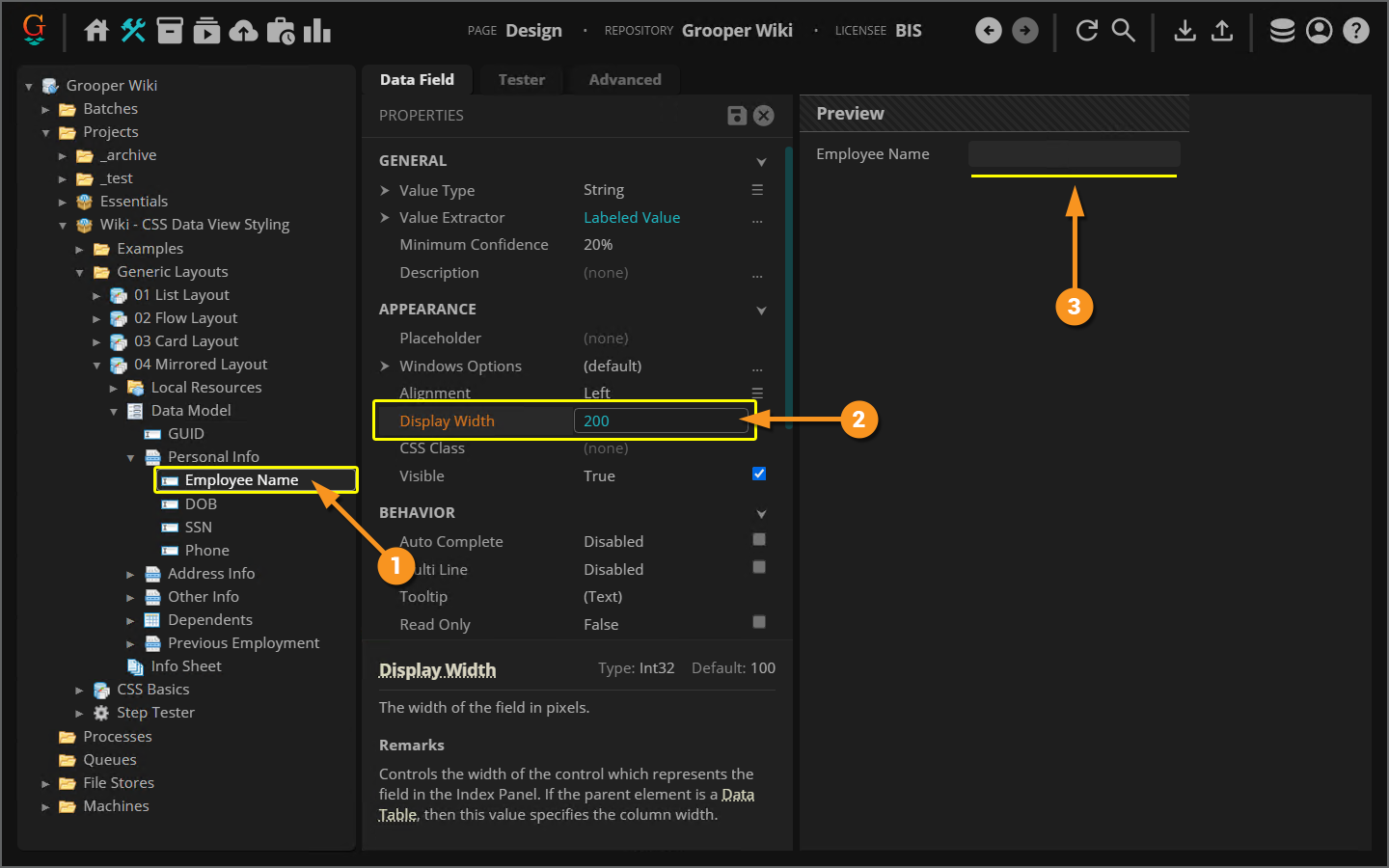The width and height of the screenshot is (1389, 868).
Task: Toggle the Read Only checkbox
Action: click(759, 622)
